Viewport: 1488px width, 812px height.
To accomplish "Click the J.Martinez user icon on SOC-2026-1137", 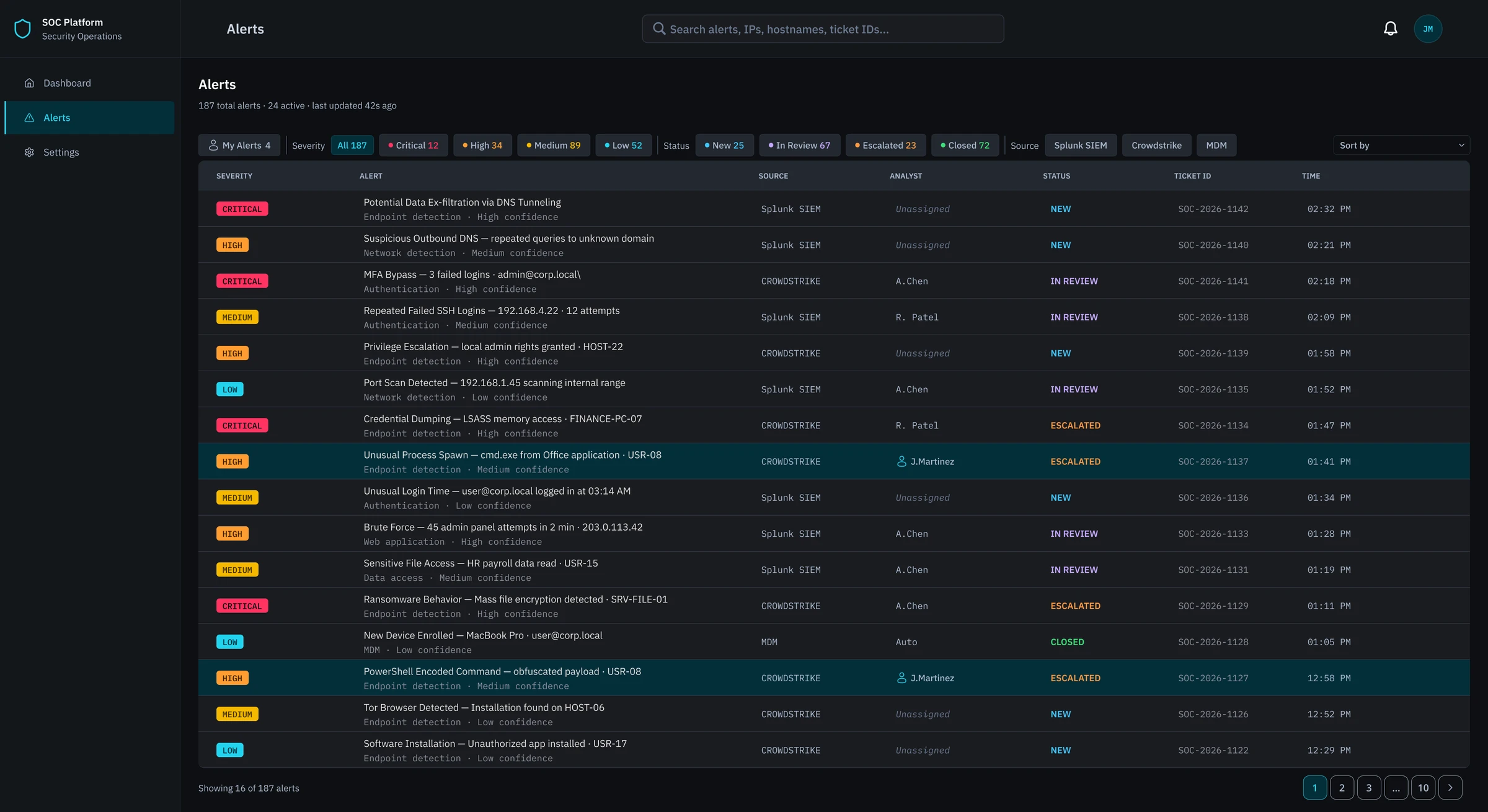I will click(901, 461).
